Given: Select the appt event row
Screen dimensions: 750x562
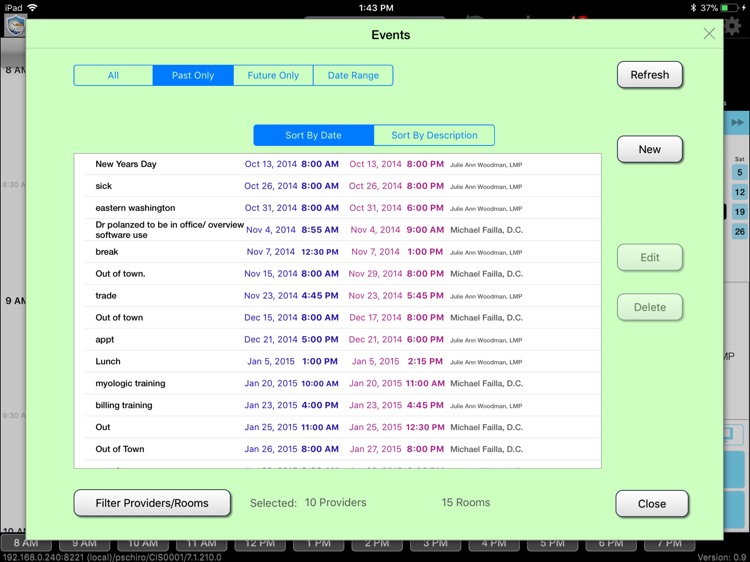Looking at the screenshot, I should pyautogui.click(x=337, y=340).
